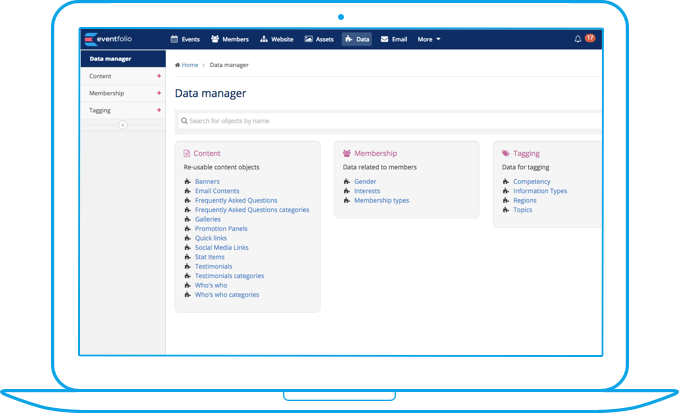Click the search for objects field
This screenshot has height=413, width=679.
[x=390, y=121]
